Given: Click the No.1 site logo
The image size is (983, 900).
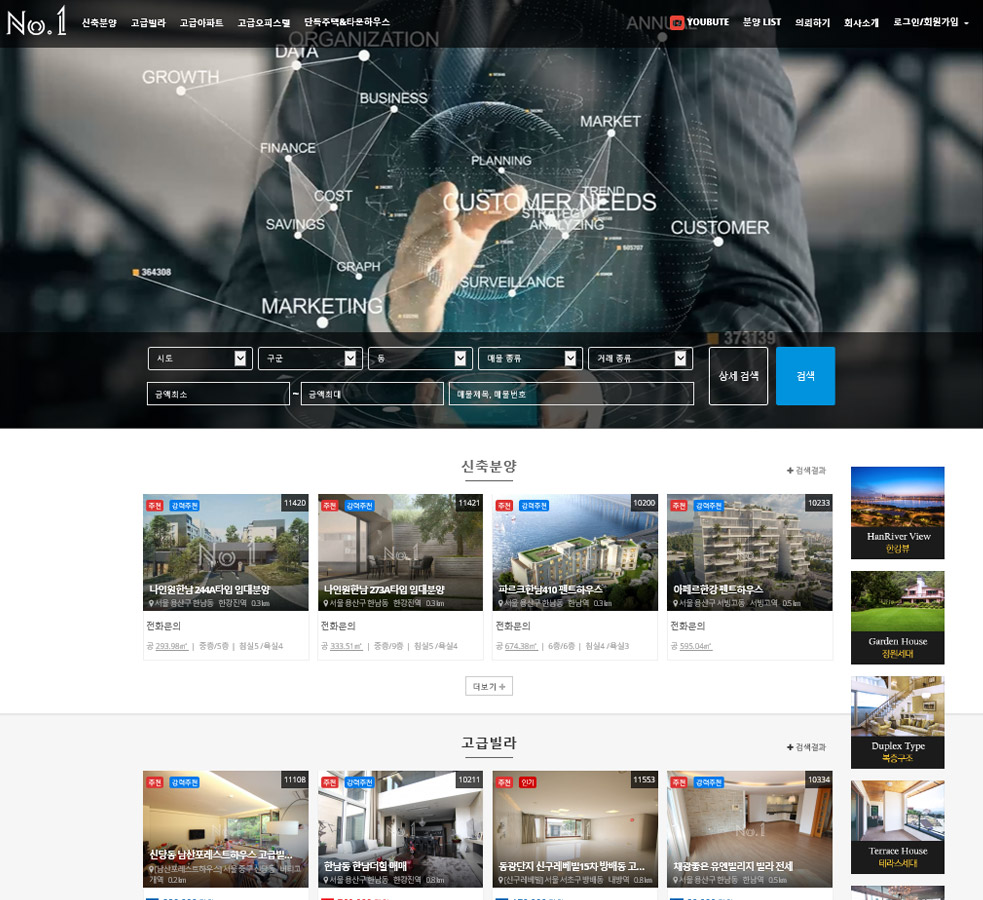Looking at the screenshot, I should click(x=36, y=21).
